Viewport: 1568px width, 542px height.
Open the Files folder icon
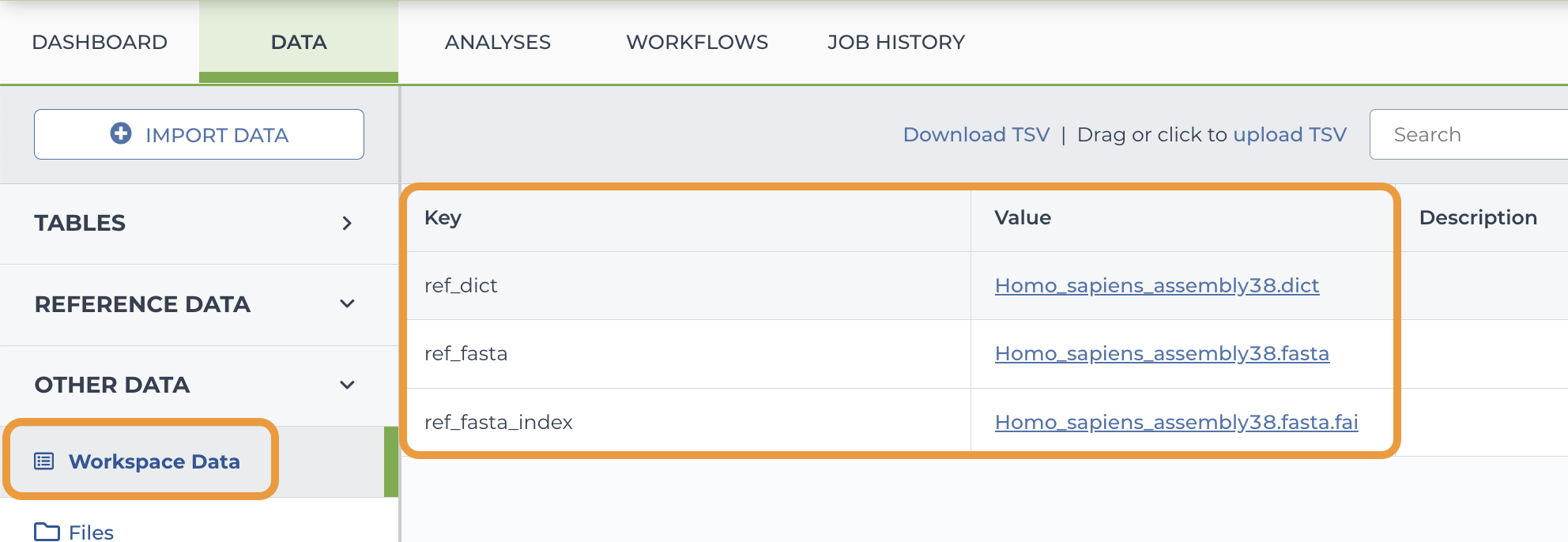click(x=47, y=532)
